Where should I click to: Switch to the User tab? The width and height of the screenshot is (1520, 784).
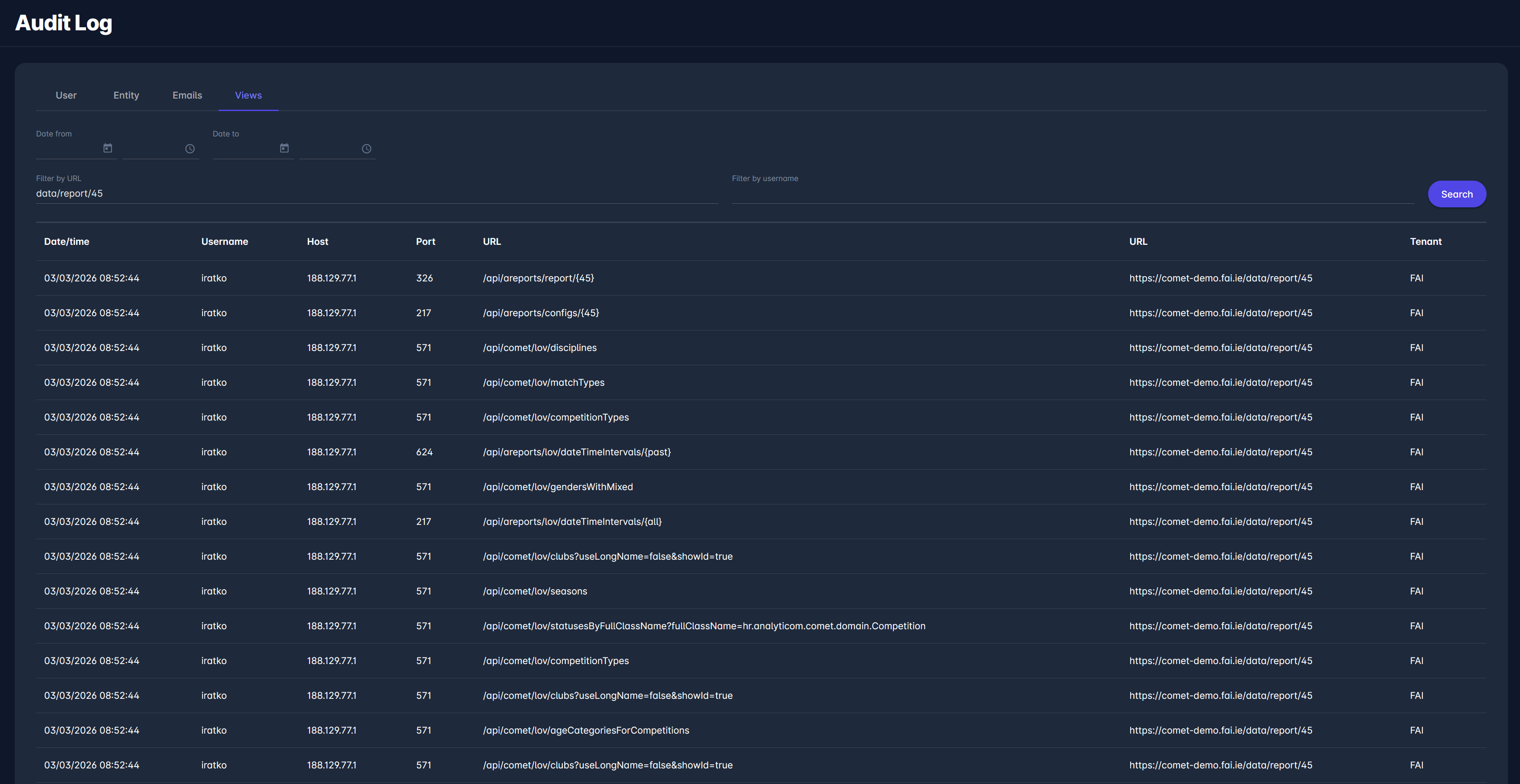coord(66,95)
